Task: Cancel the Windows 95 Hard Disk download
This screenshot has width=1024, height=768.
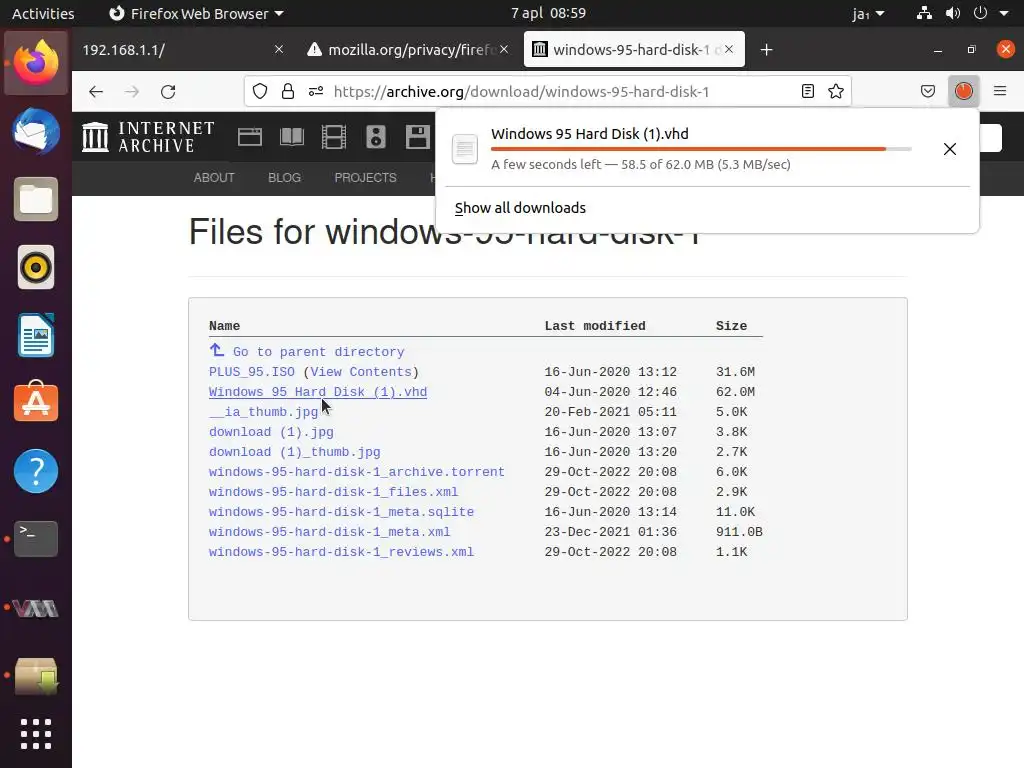Action: [950, 149]
